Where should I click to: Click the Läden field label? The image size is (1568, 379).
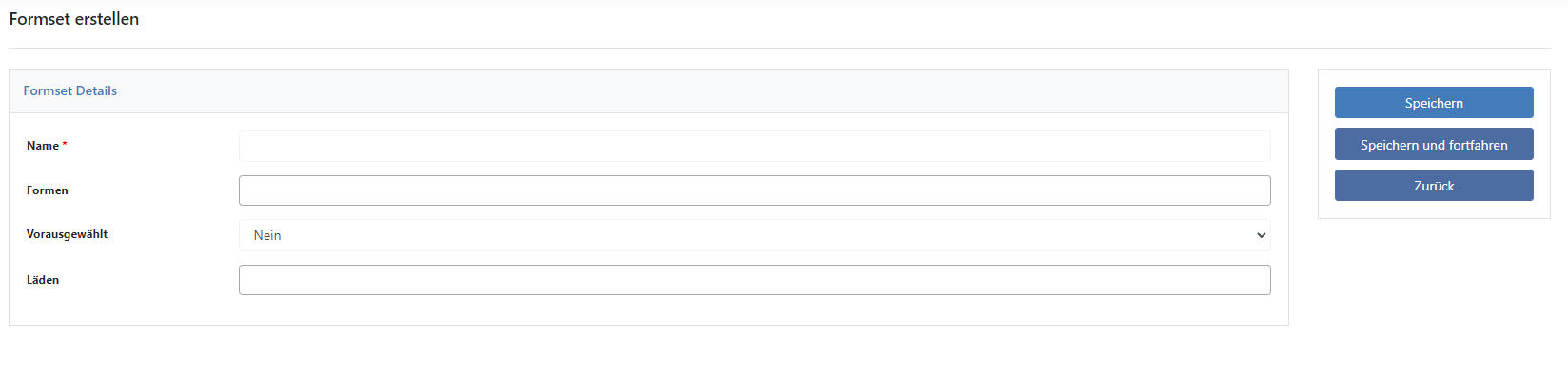pos(43,280)
